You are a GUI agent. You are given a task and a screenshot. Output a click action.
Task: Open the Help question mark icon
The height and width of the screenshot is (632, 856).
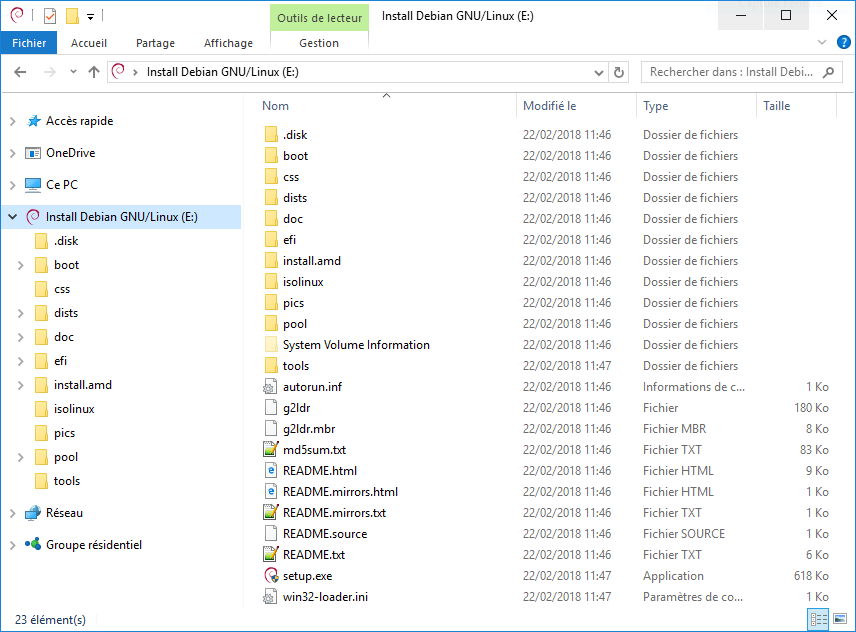[x=843, y=43]
